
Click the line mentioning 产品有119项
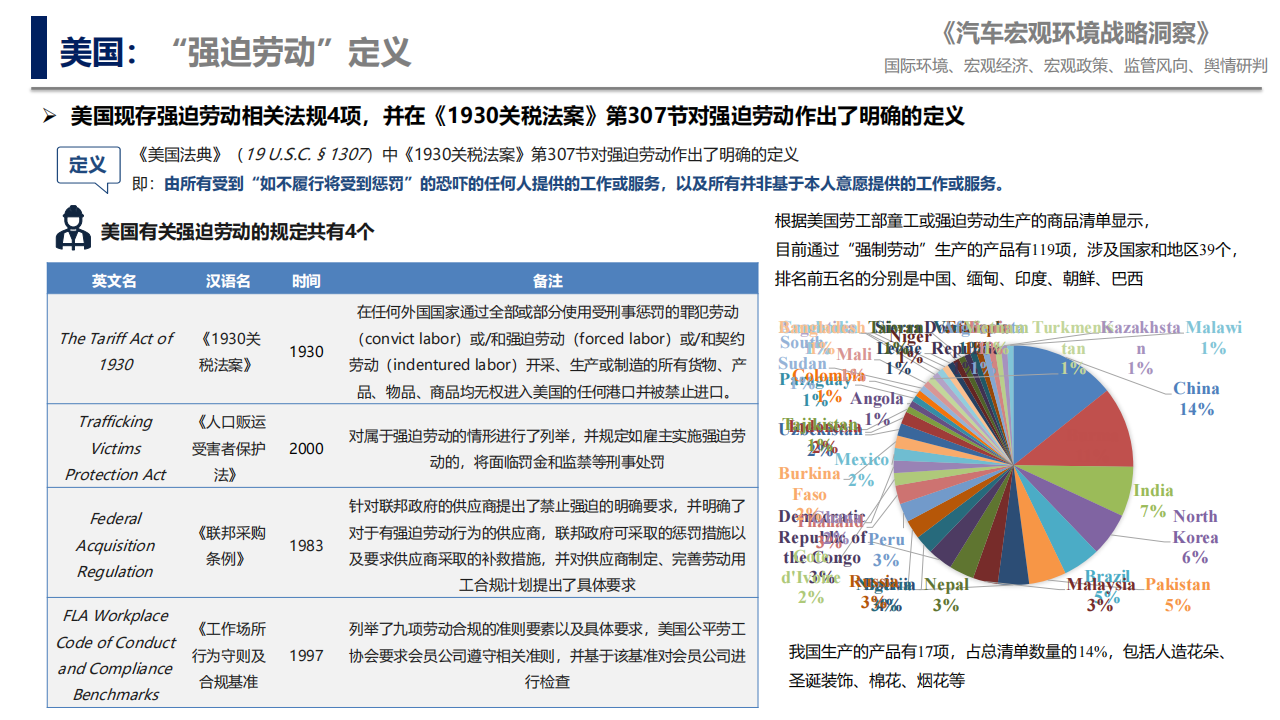coord(1008,249)
